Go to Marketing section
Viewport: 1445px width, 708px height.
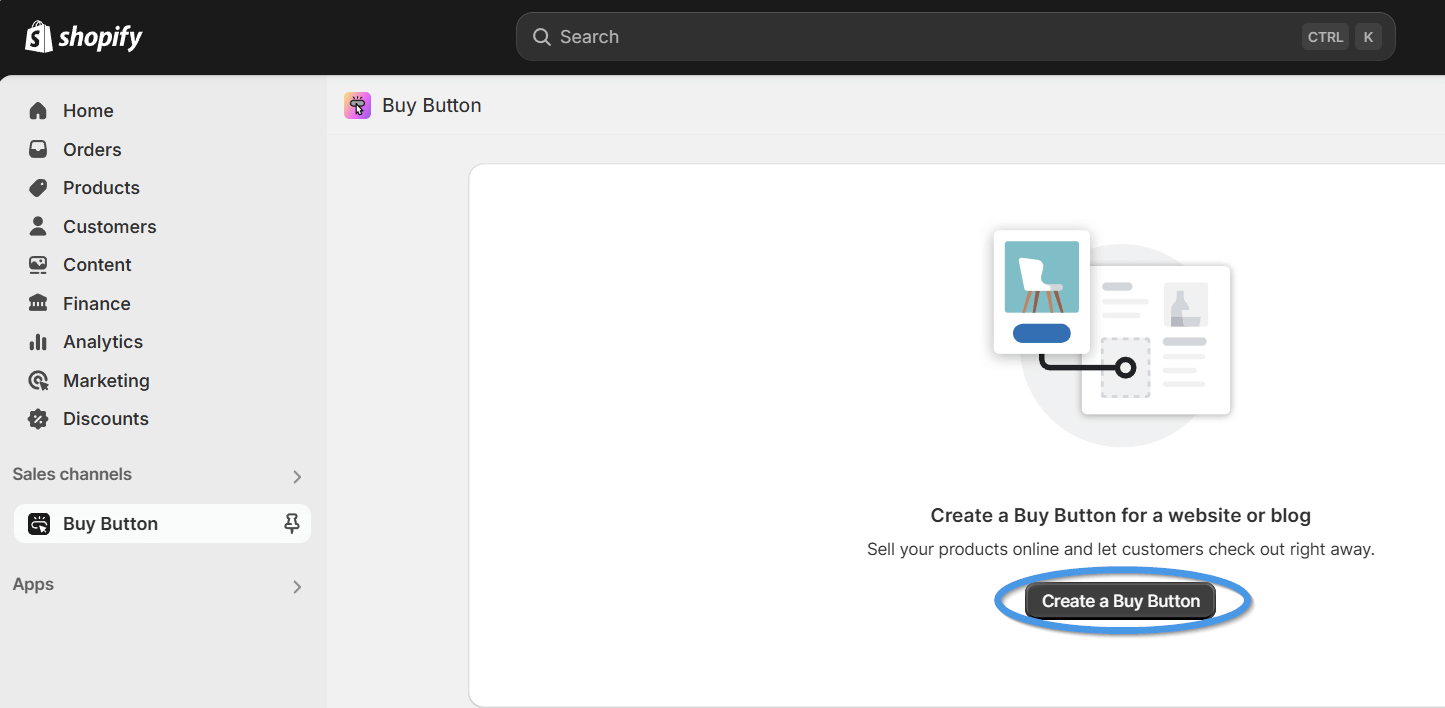click(x=106, y=380)
